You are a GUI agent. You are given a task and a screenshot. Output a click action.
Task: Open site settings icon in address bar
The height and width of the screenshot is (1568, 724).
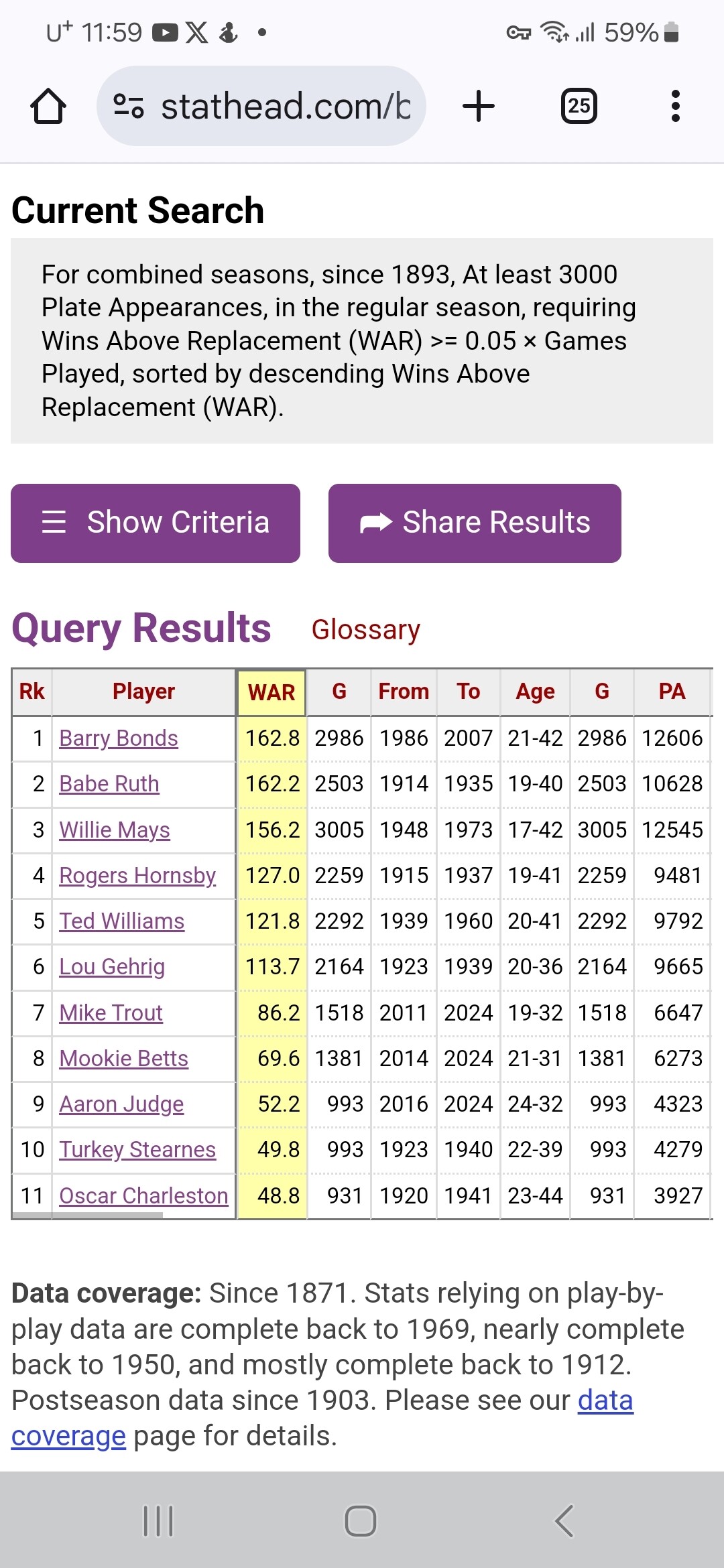click(129, 106)
